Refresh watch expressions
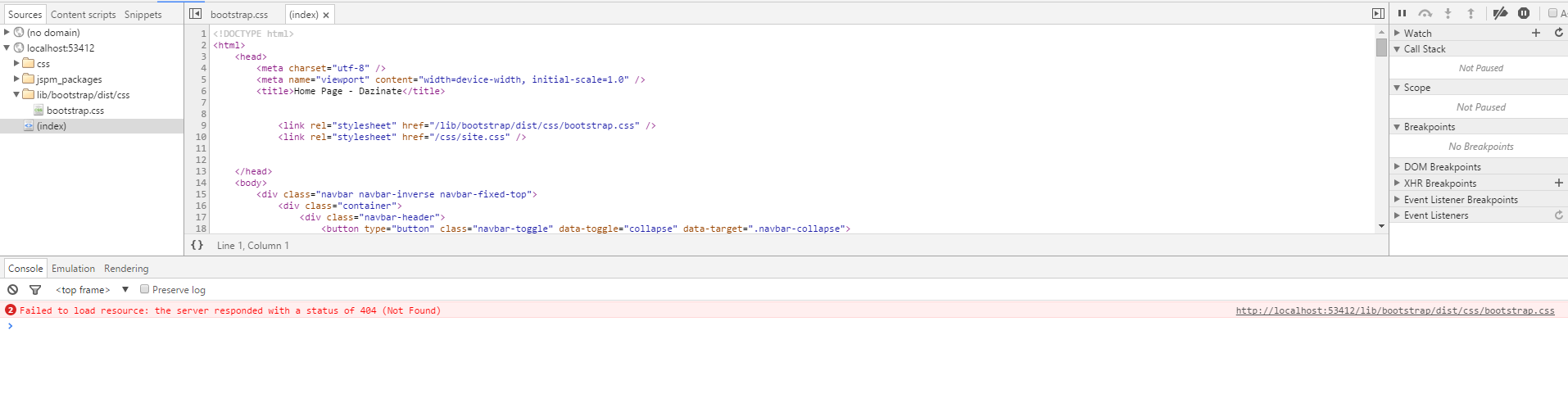Image resolution: width=1568 pixels, height=394 pixels. pos(1559,33)
